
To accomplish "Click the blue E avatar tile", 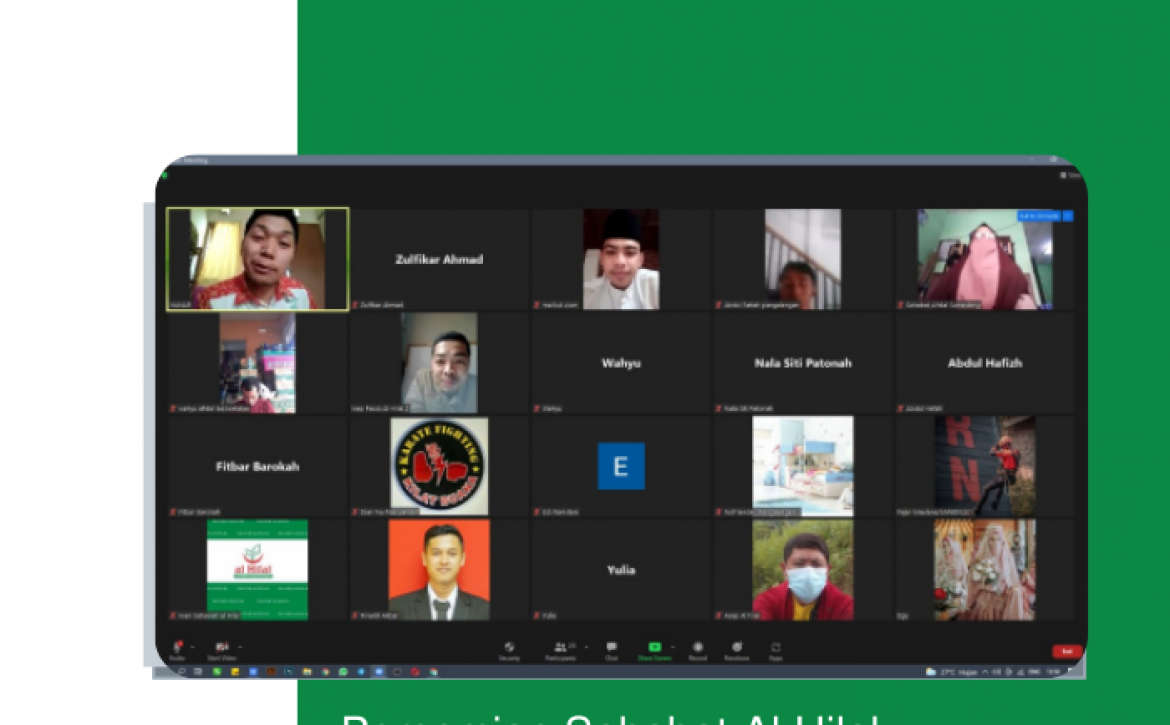I will pyautogui.click(x=621, y=466).
